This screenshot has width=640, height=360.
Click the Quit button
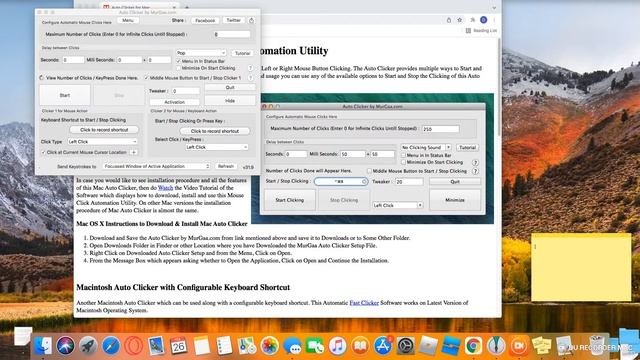tap(230, 87)
